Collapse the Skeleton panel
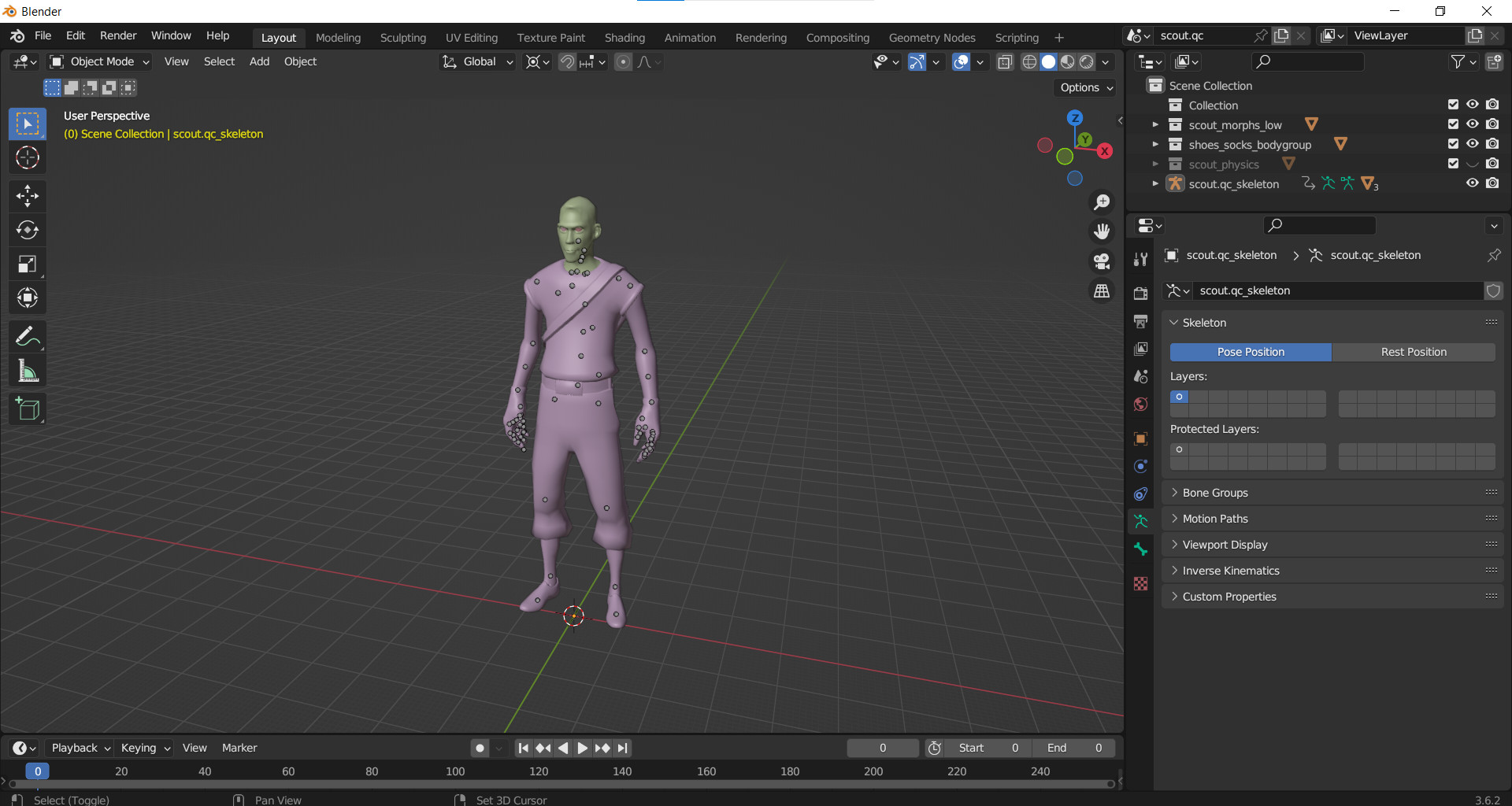1512x806 pixels. pos(1332,323)
